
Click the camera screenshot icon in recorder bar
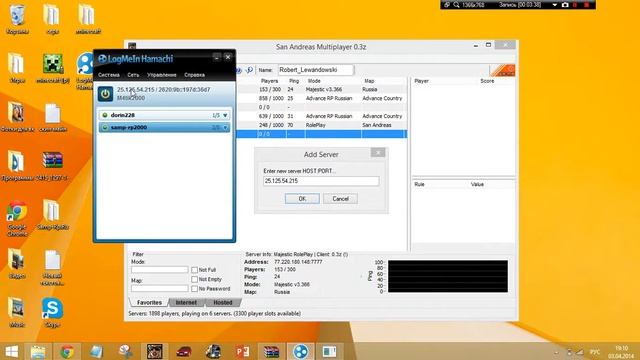[565, 5]
